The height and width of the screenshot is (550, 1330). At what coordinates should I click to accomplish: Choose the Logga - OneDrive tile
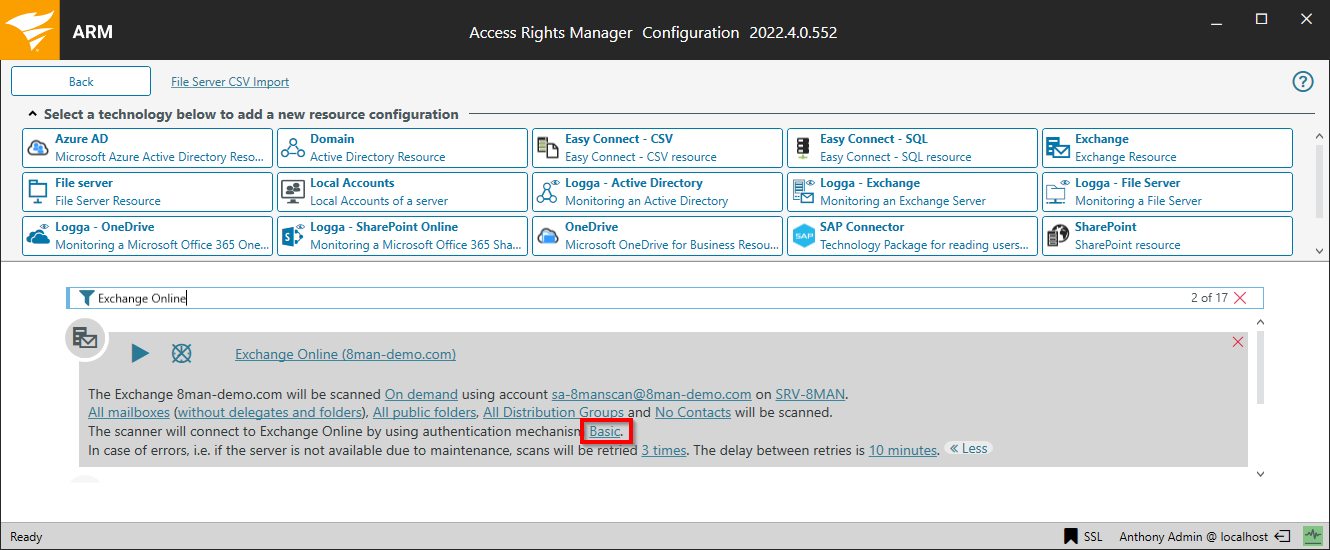coord(147,236)
